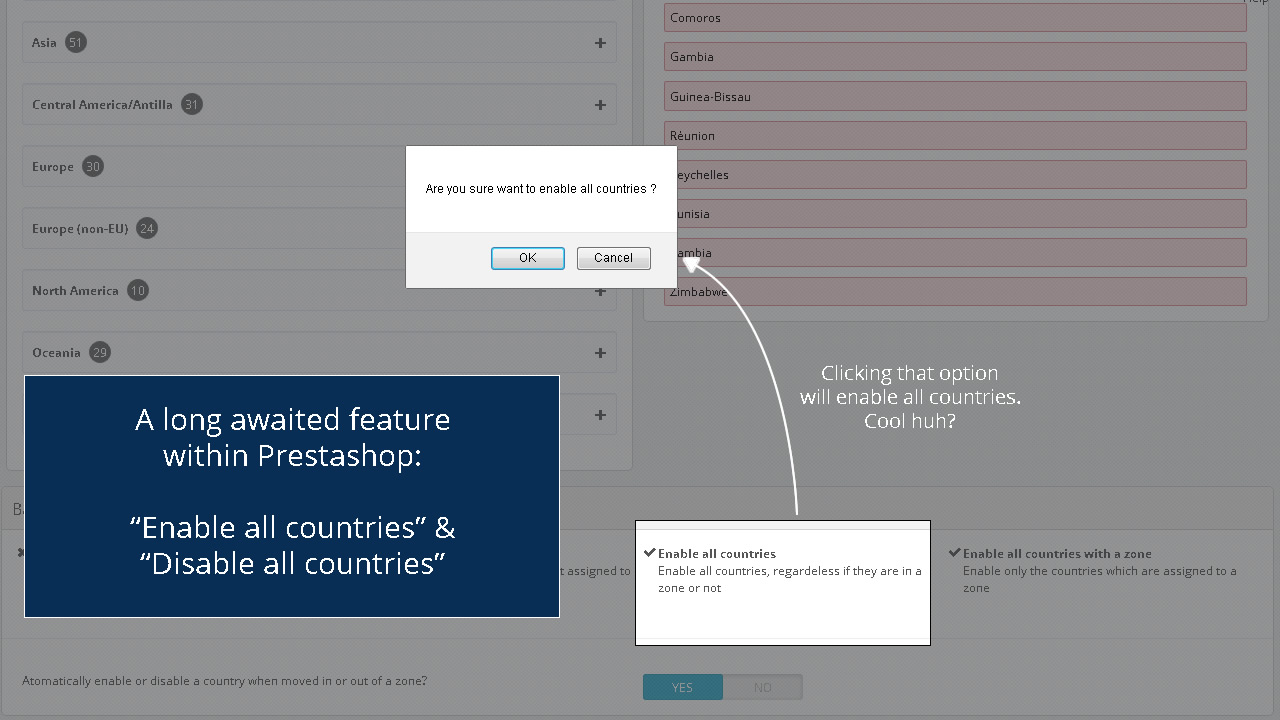1280x720 pixels.
Task: Click the checkmark icon beside Enable all countries
Action: (x=650, y=553)
